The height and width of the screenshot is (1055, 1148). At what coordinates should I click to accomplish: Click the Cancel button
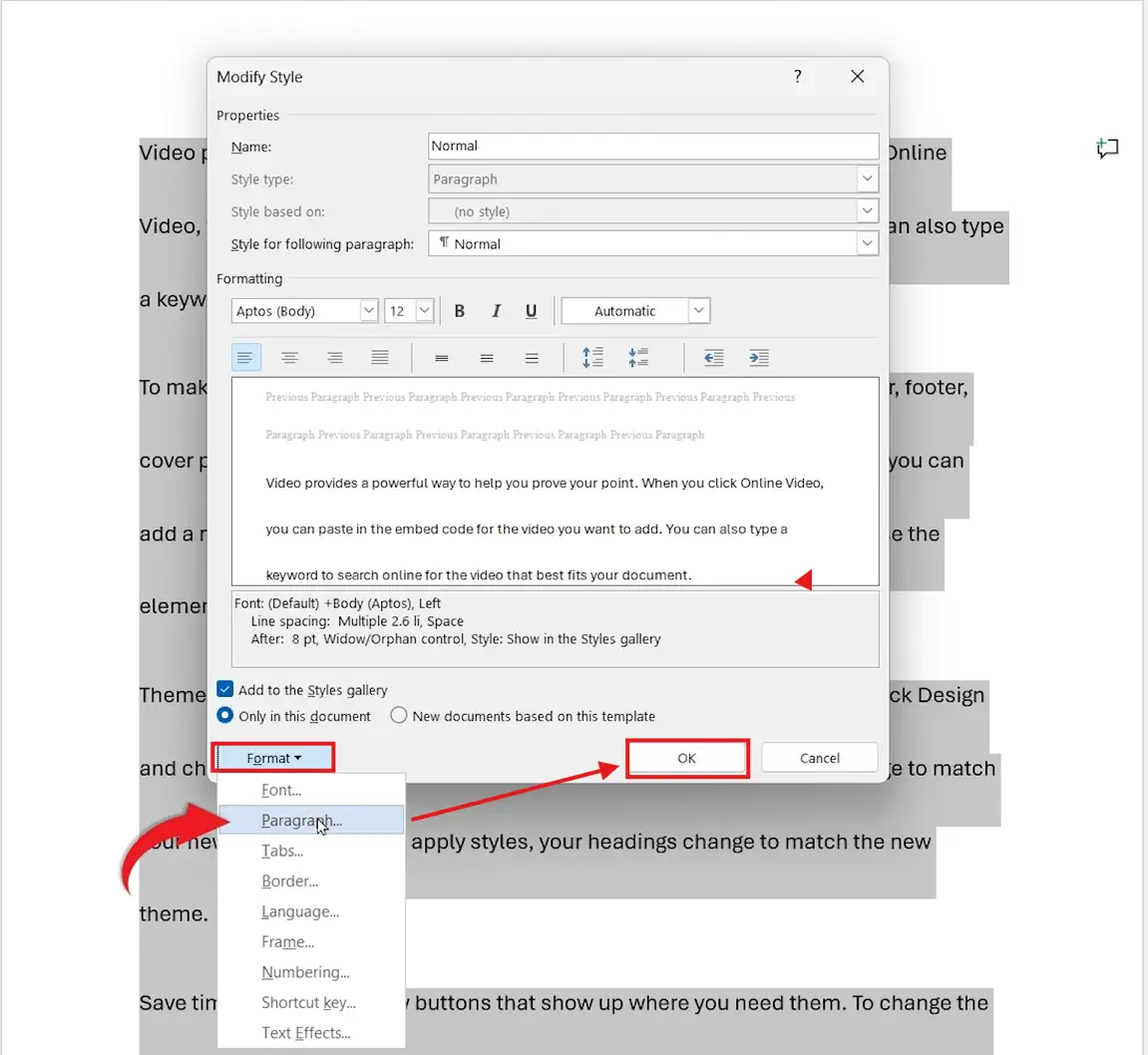coord(819,758)
